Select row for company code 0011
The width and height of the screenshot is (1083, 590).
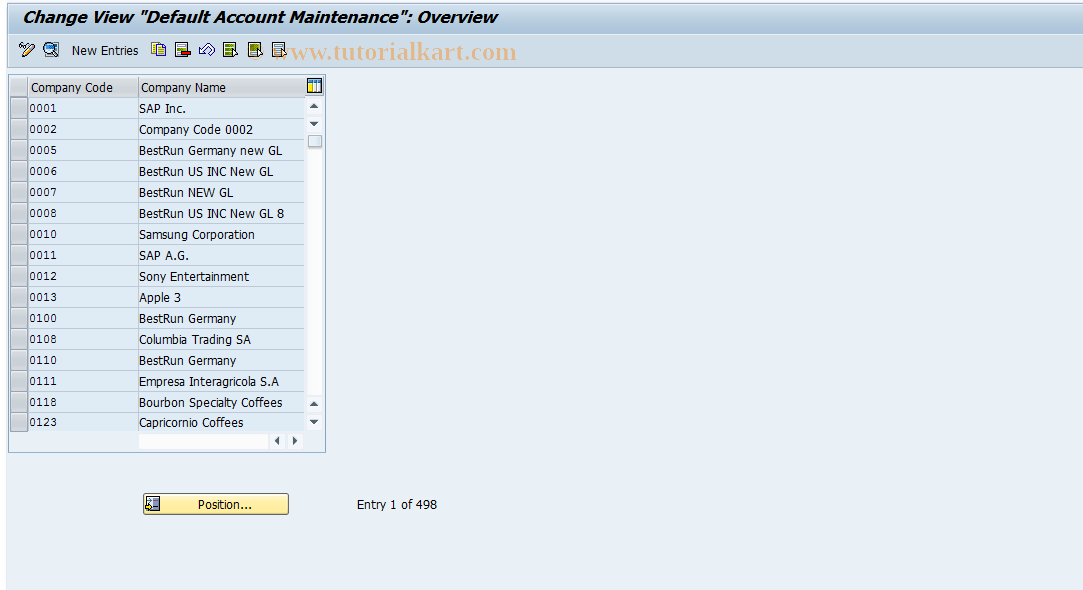(19, 256)
